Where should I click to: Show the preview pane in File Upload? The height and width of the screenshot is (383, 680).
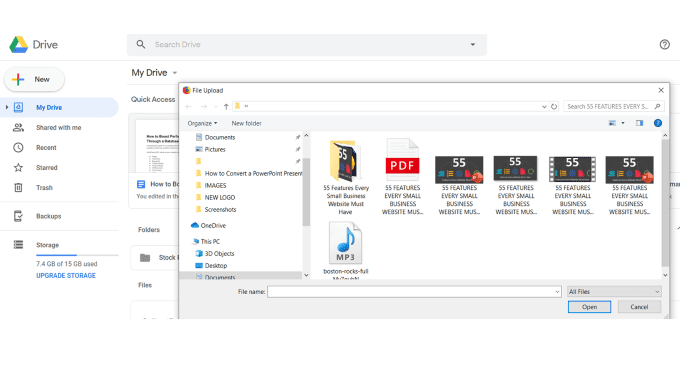coord(639,123)
